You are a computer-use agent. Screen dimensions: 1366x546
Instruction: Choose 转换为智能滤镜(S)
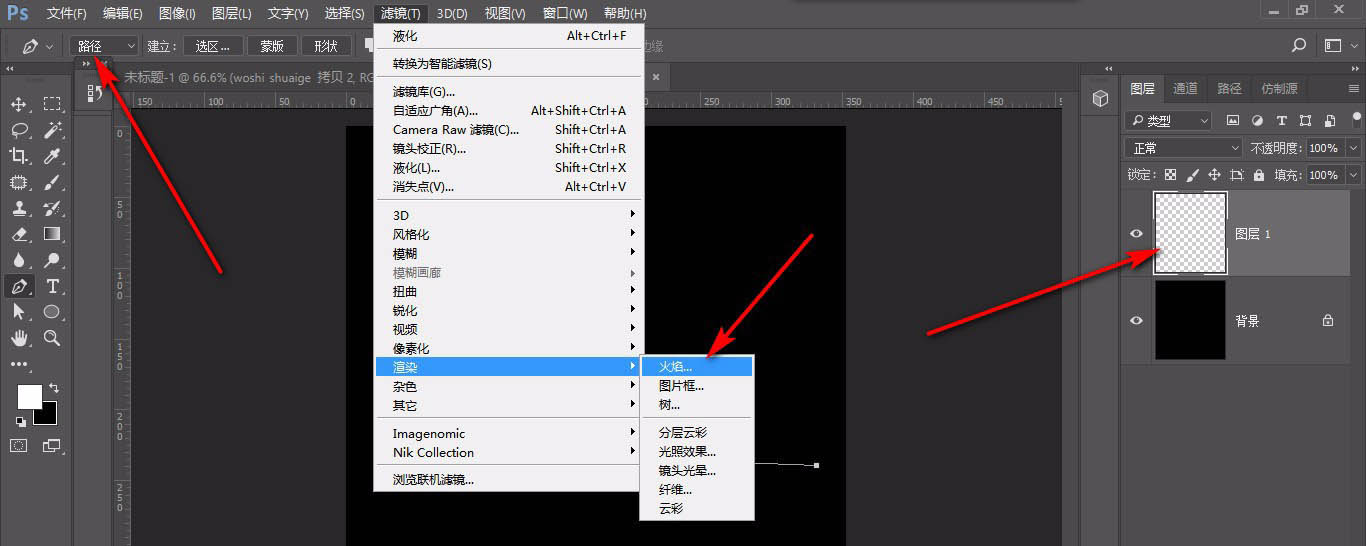tap(508, 63)
